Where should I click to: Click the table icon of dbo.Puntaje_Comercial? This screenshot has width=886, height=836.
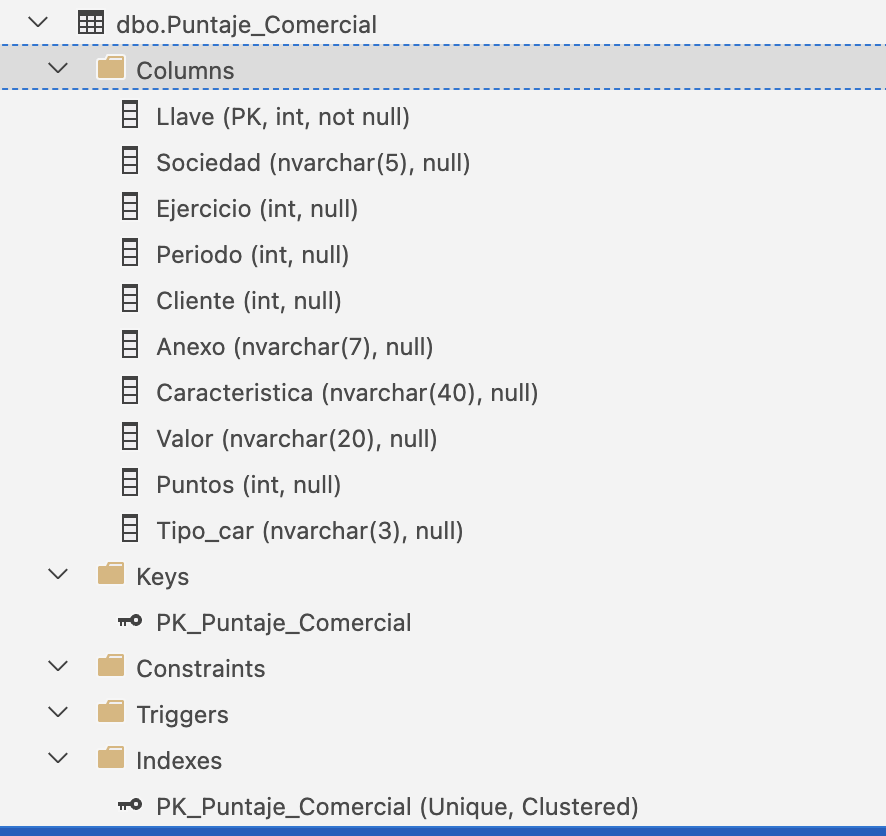(90, 23)
